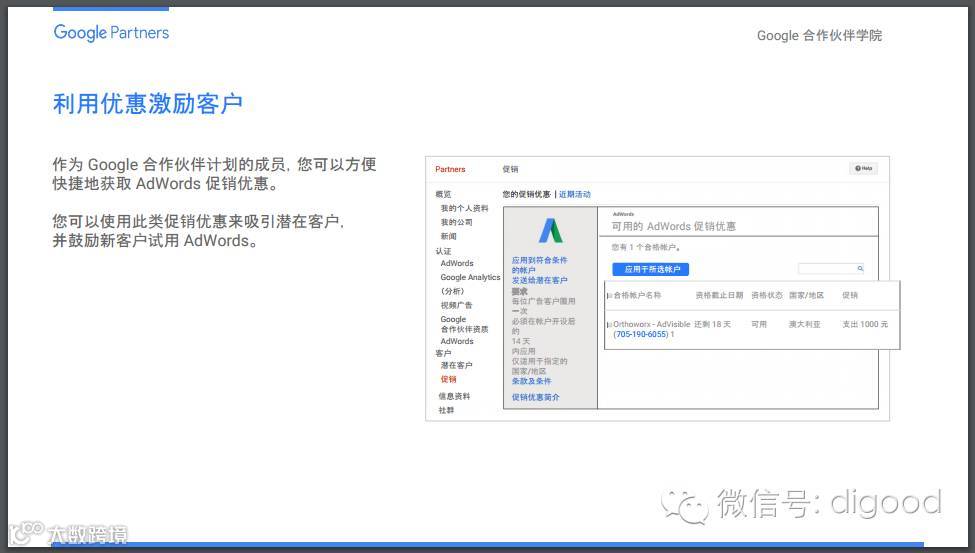Screen dimensions: 975x553
Task: Click the 资格截止日期 column header
Action: (719, 295)
